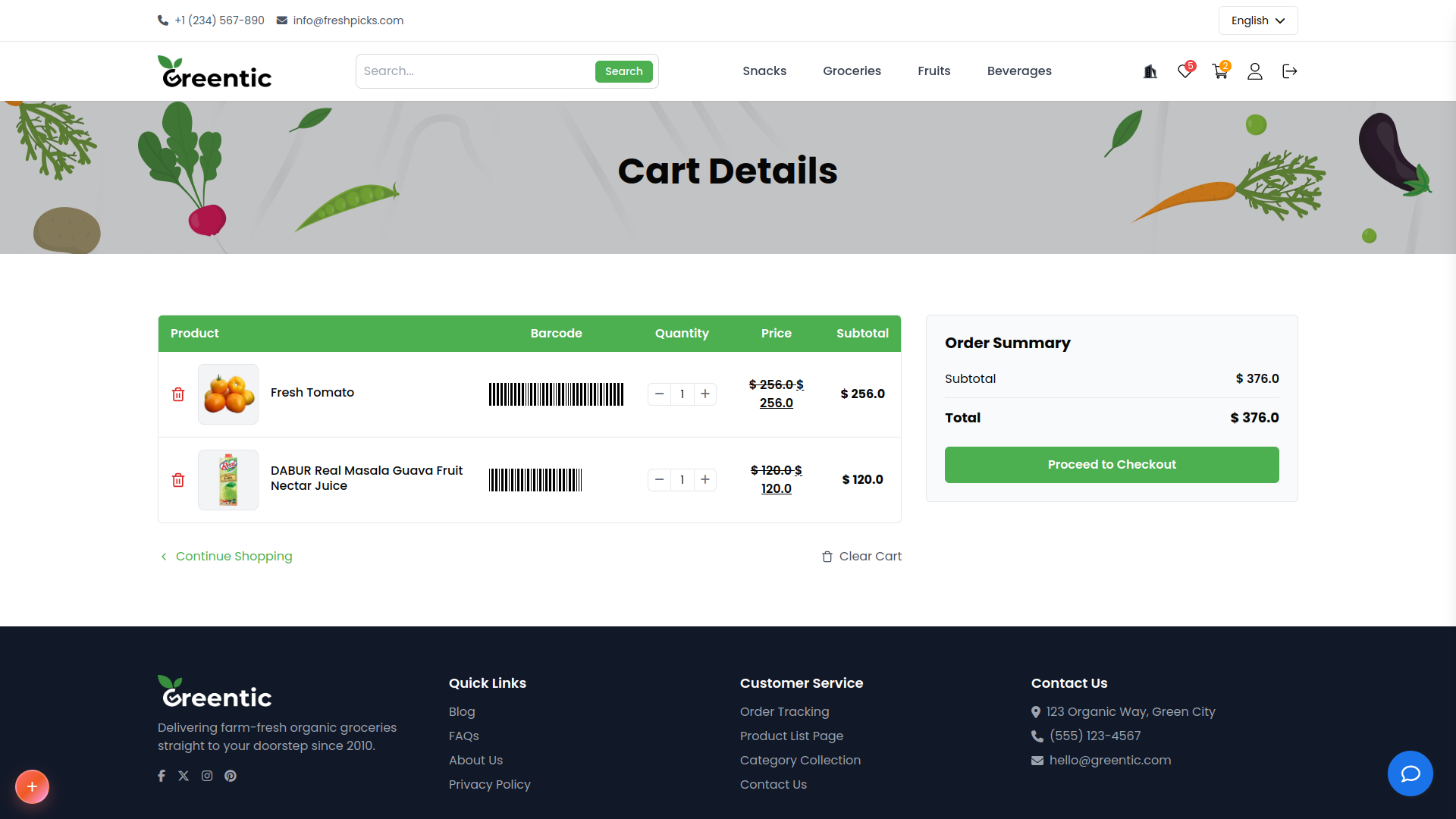The height and width of the screenshot is (819, 1456).
Task: Open the Category Collection footer link
Action: 801,761
